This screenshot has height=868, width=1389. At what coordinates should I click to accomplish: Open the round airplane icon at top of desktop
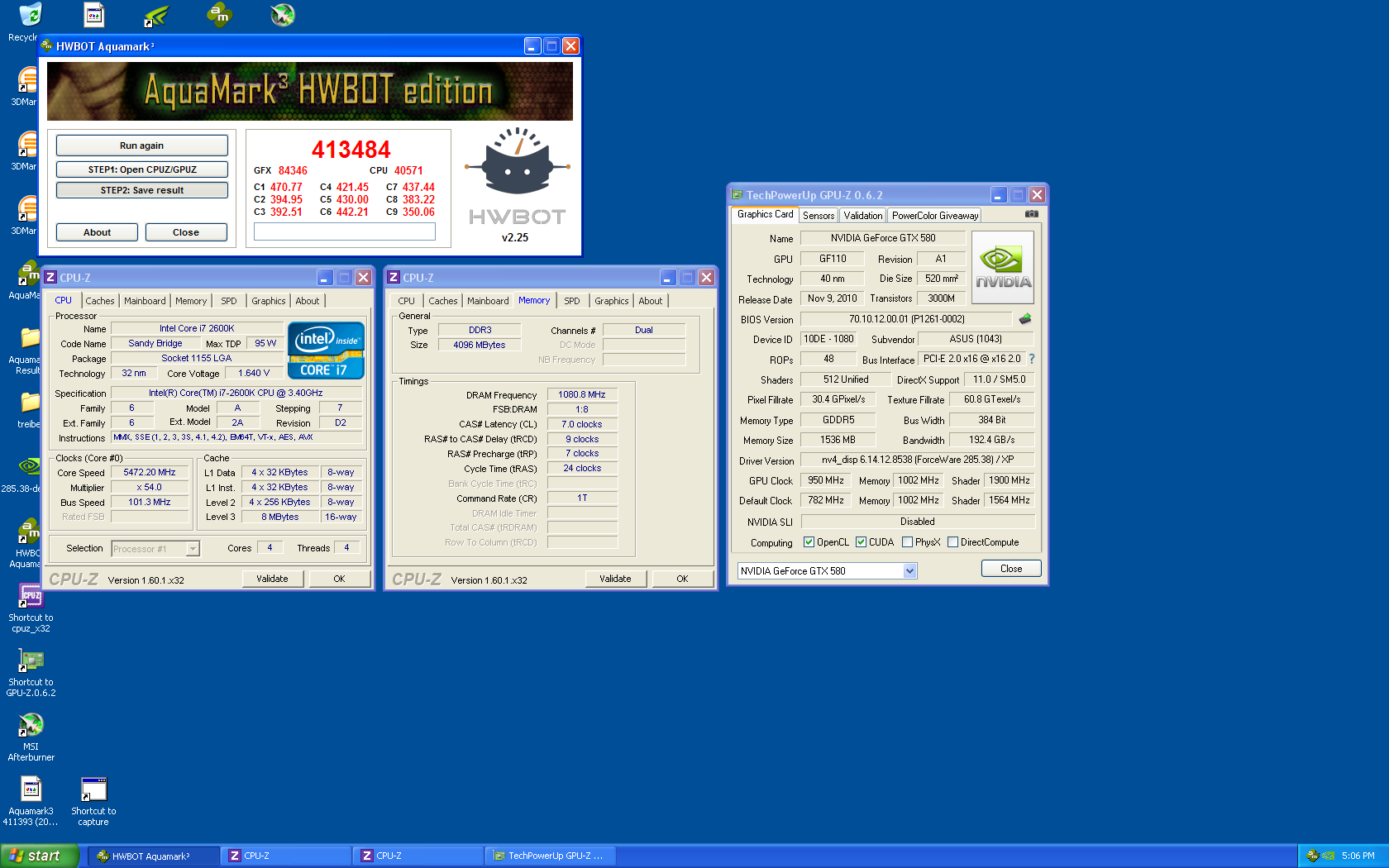[282, 15]
